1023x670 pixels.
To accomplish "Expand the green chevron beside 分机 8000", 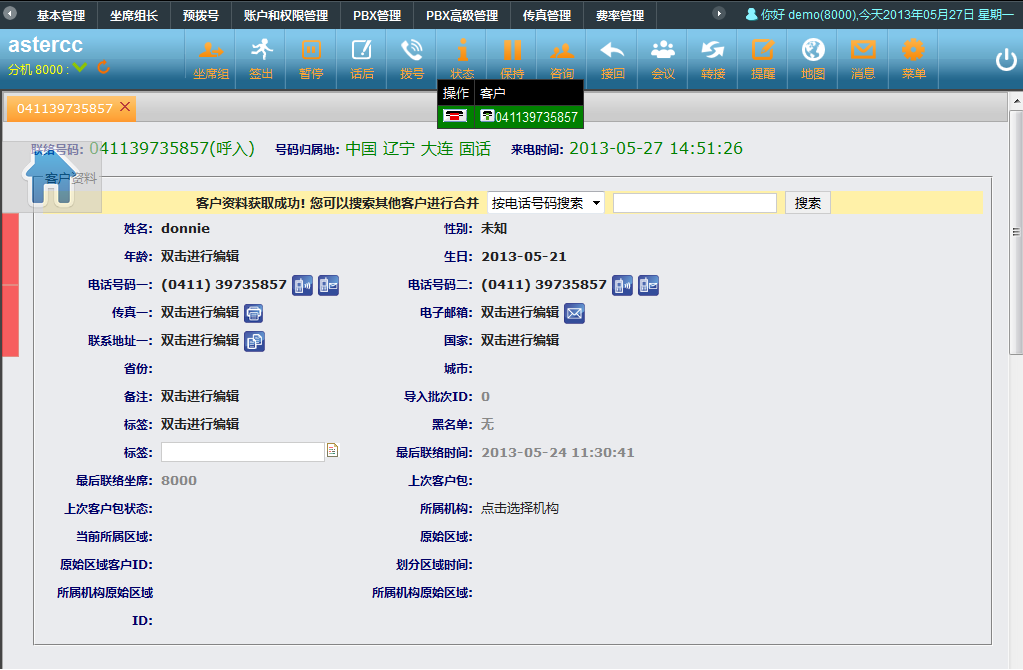I will coord(80,68).
